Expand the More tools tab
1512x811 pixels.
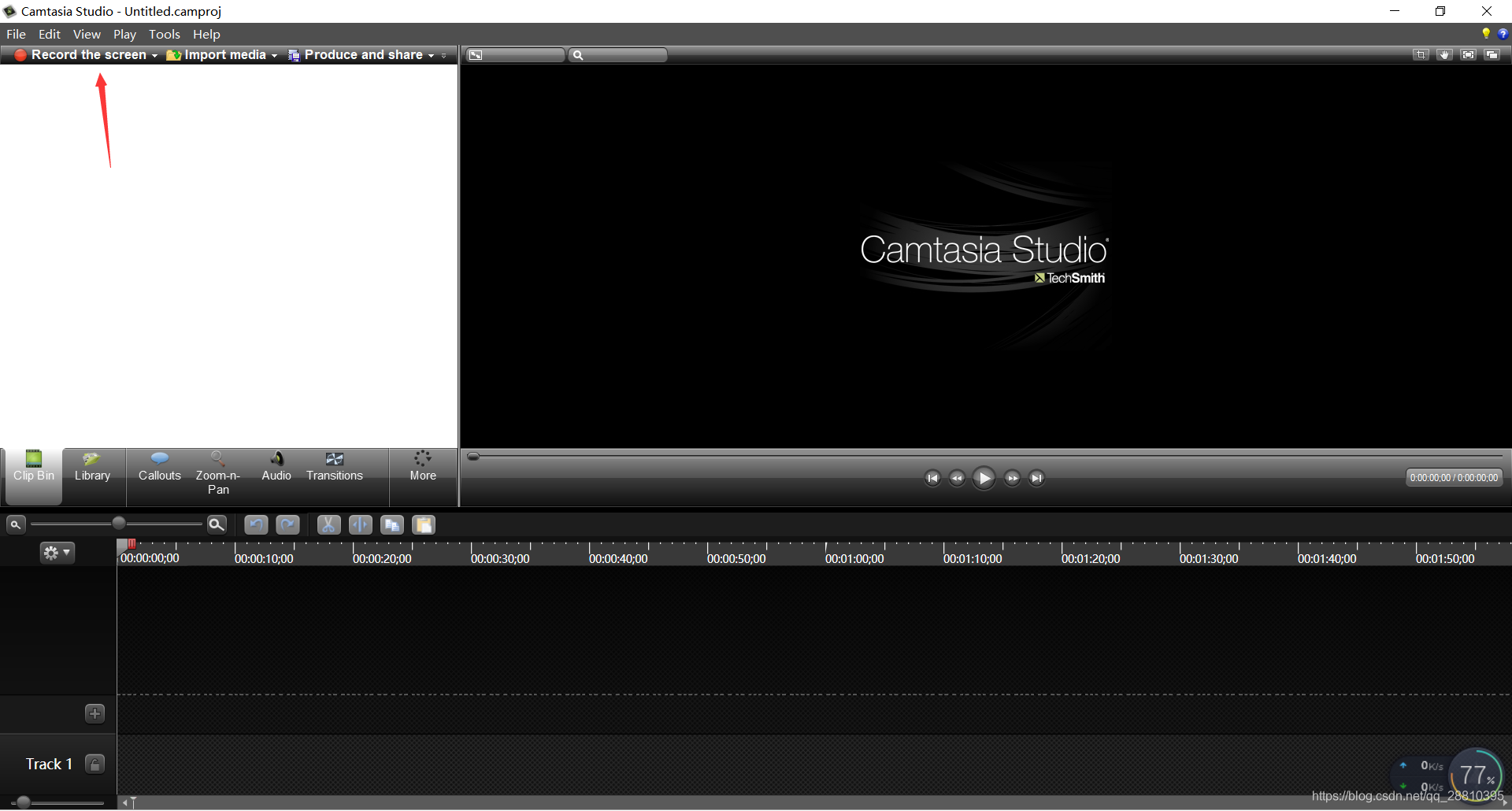423,468
